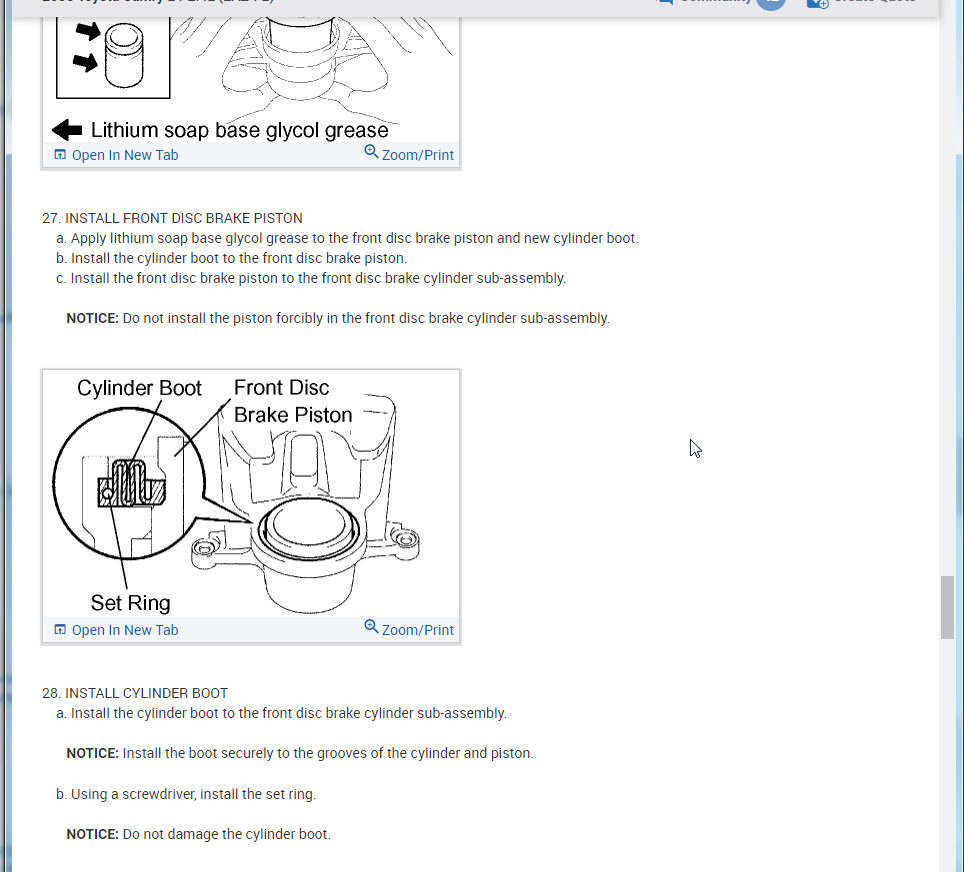This screenshot has height=872, width=964.
Task: Click the blue circular badge beside Community
Action: tap(771, 4)
